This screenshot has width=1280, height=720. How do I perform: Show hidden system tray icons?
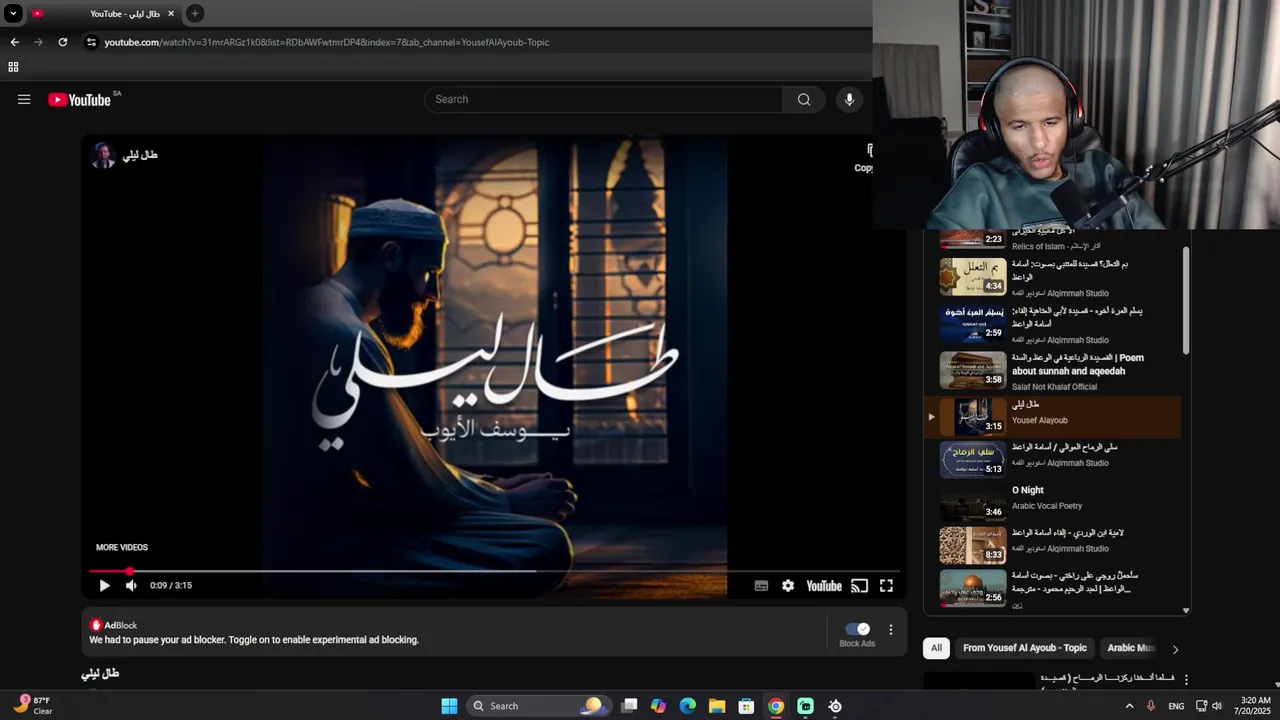tap(1130, 706)
